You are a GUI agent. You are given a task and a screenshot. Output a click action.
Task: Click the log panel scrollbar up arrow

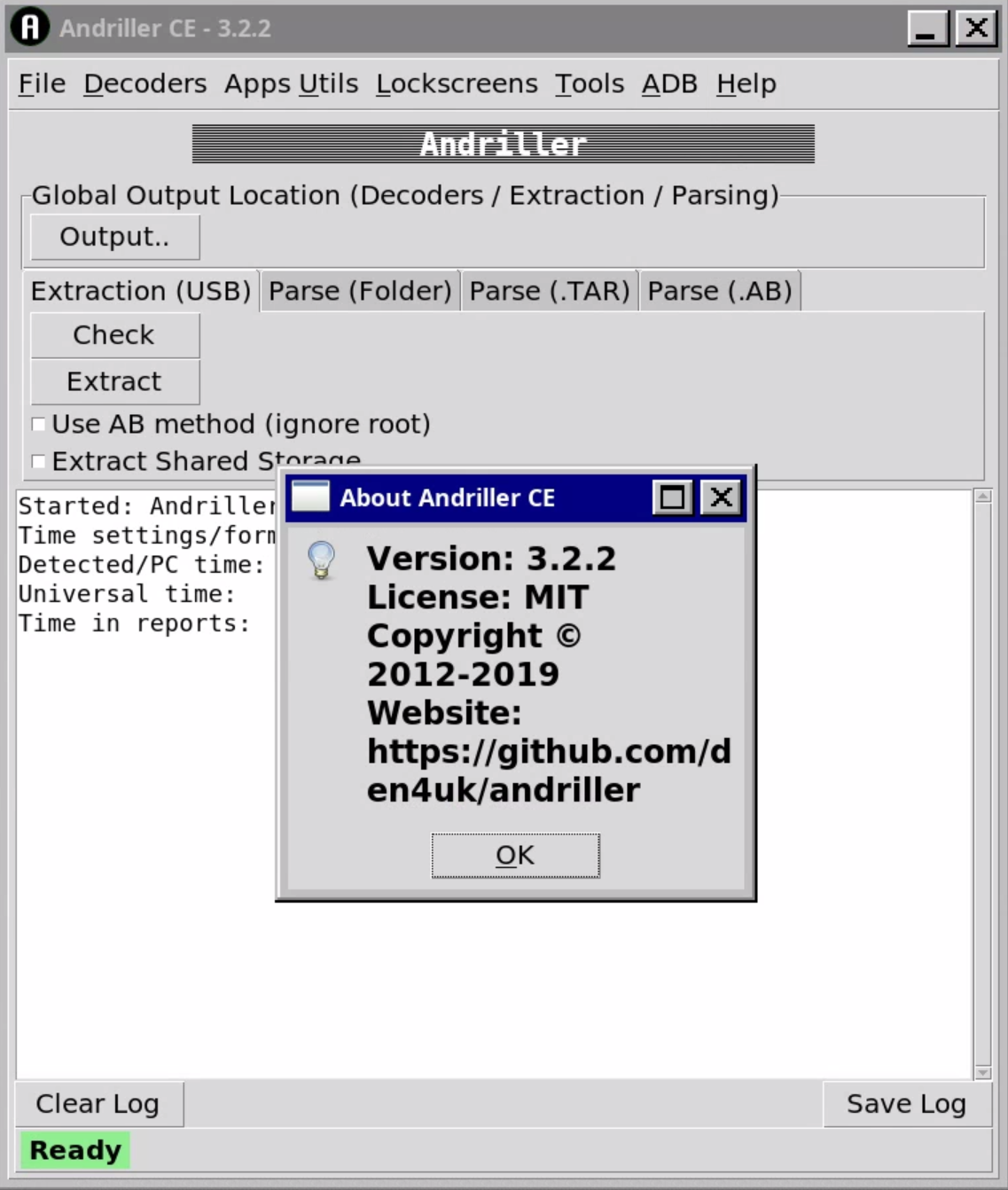(x=985, y=497)
